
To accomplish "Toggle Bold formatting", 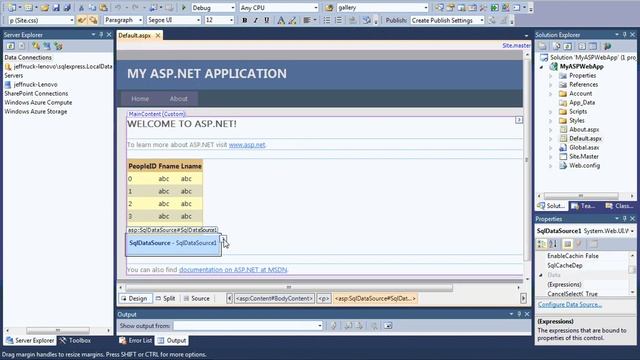I will click(244, 20).
